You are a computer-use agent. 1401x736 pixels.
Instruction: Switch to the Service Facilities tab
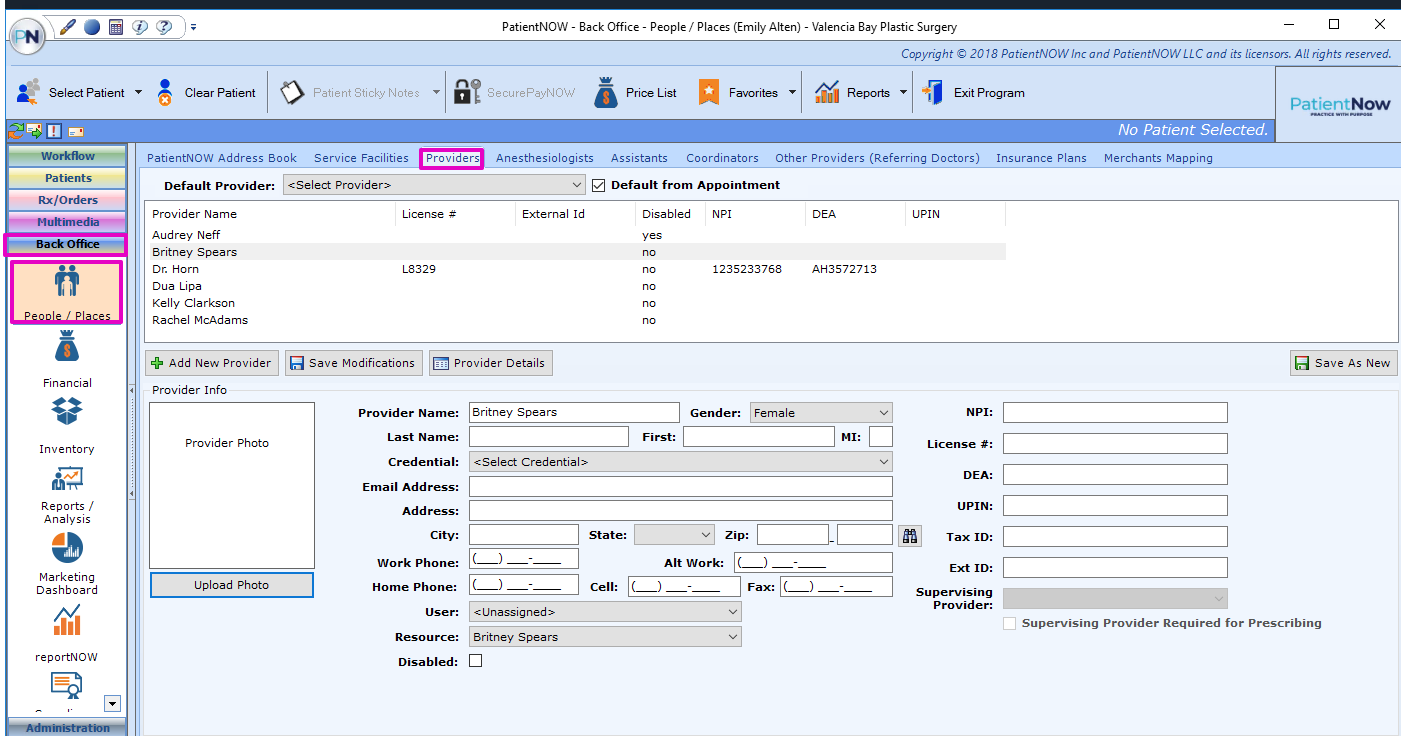click(360, 157)
